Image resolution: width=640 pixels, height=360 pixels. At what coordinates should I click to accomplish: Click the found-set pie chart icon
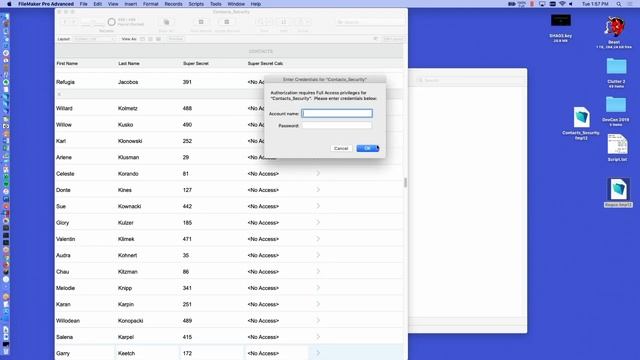[x=111, y=22]
